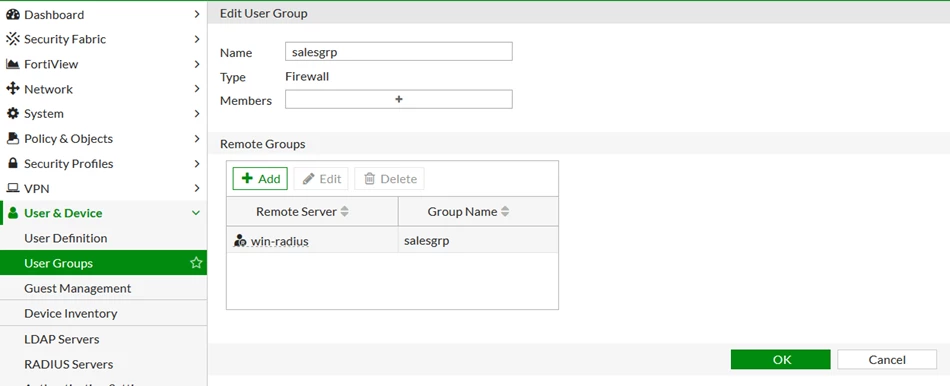Toggle favorite star on User Groups
Screen dimensions: 950x386
tap(196, 263)
